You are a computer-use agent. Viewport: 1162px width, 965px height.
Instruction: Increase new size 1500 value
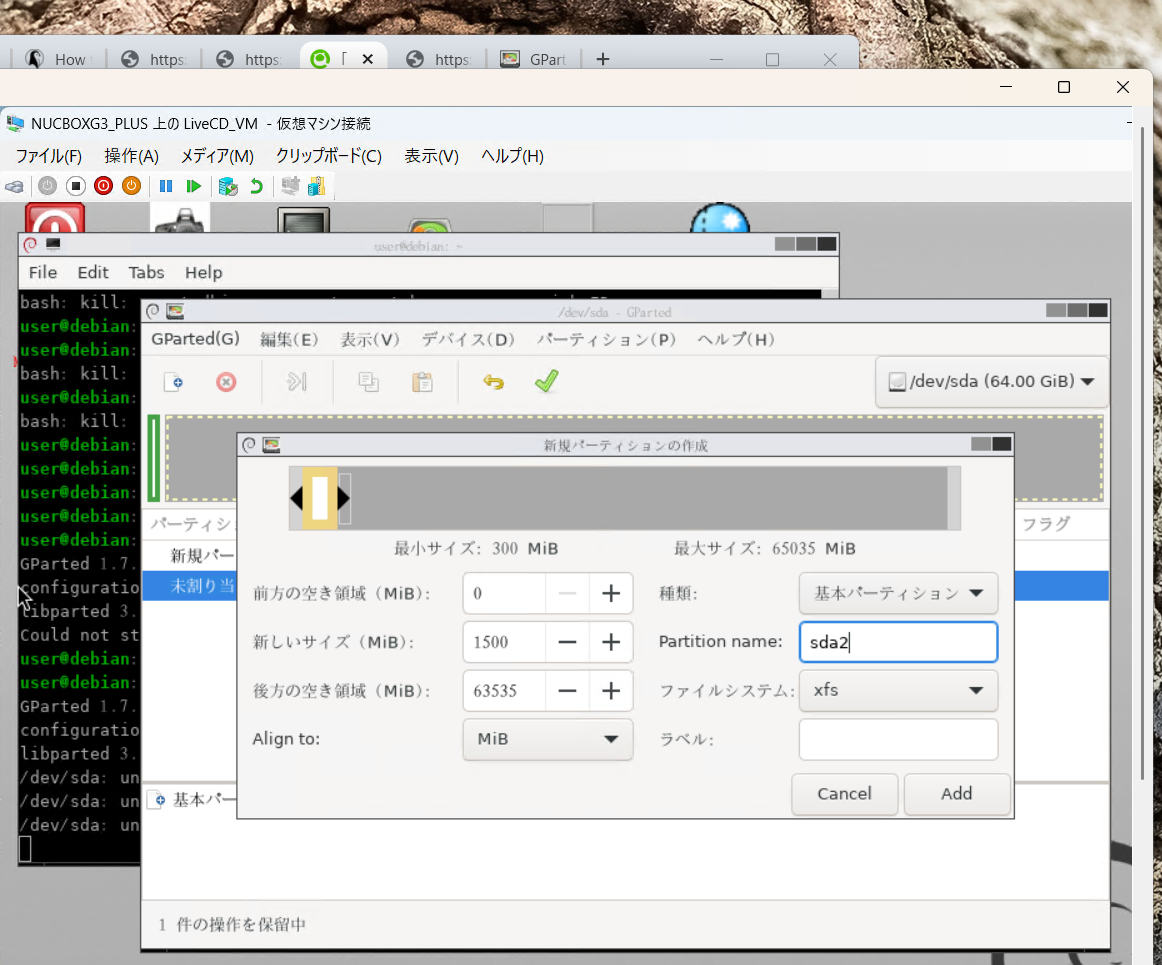pos(611,642)
